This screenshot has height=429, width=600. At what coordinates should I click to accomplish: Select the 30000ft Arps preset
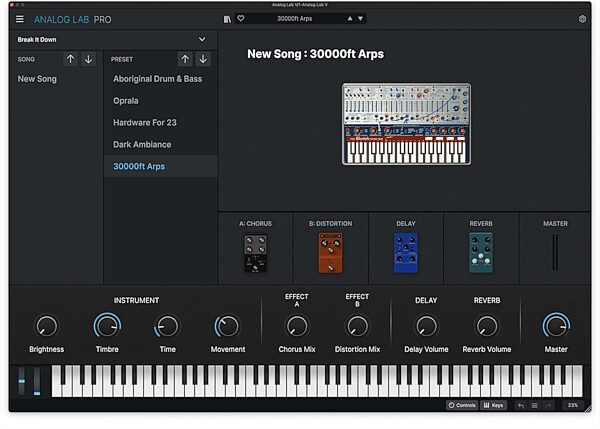tap(161, 166)
